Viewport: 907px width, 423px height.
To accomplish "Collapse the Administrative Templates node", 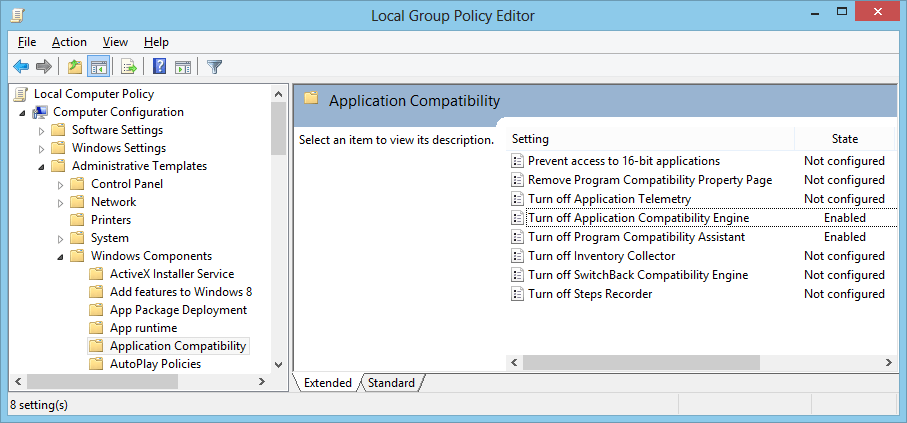I will pos(41,167).
